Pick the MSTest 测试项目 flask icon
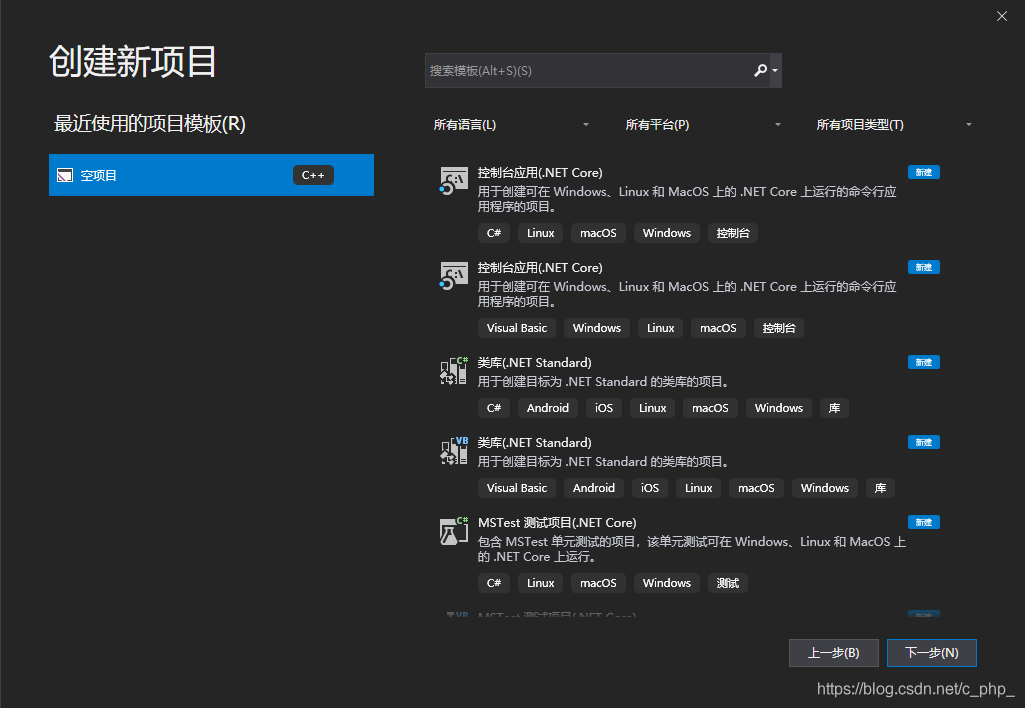Image resolution: width=1025 pixels, height=708 pixels. pos(454,531)
